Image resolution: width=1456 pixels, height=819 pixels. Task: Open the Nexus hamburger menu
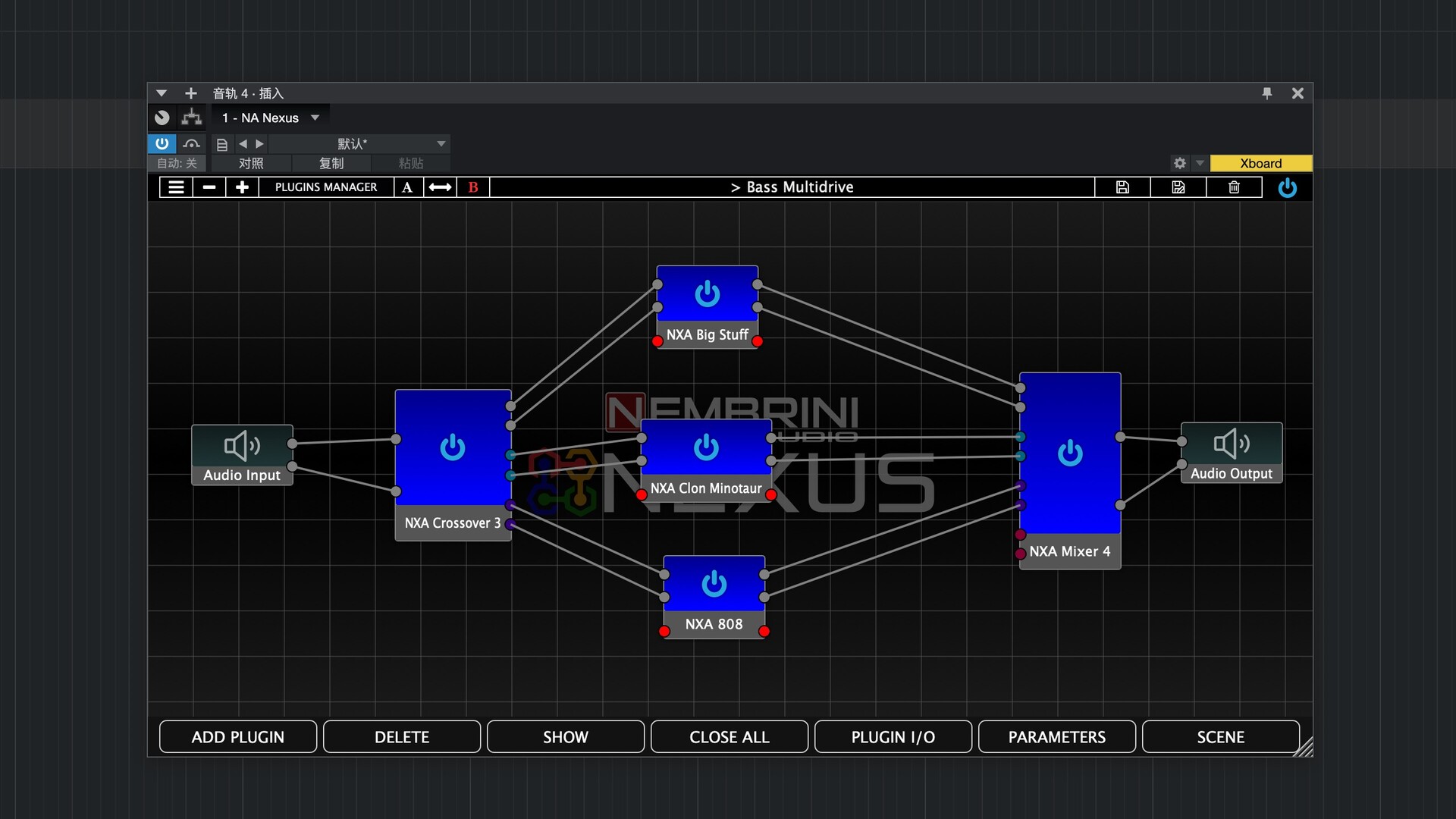176,187
